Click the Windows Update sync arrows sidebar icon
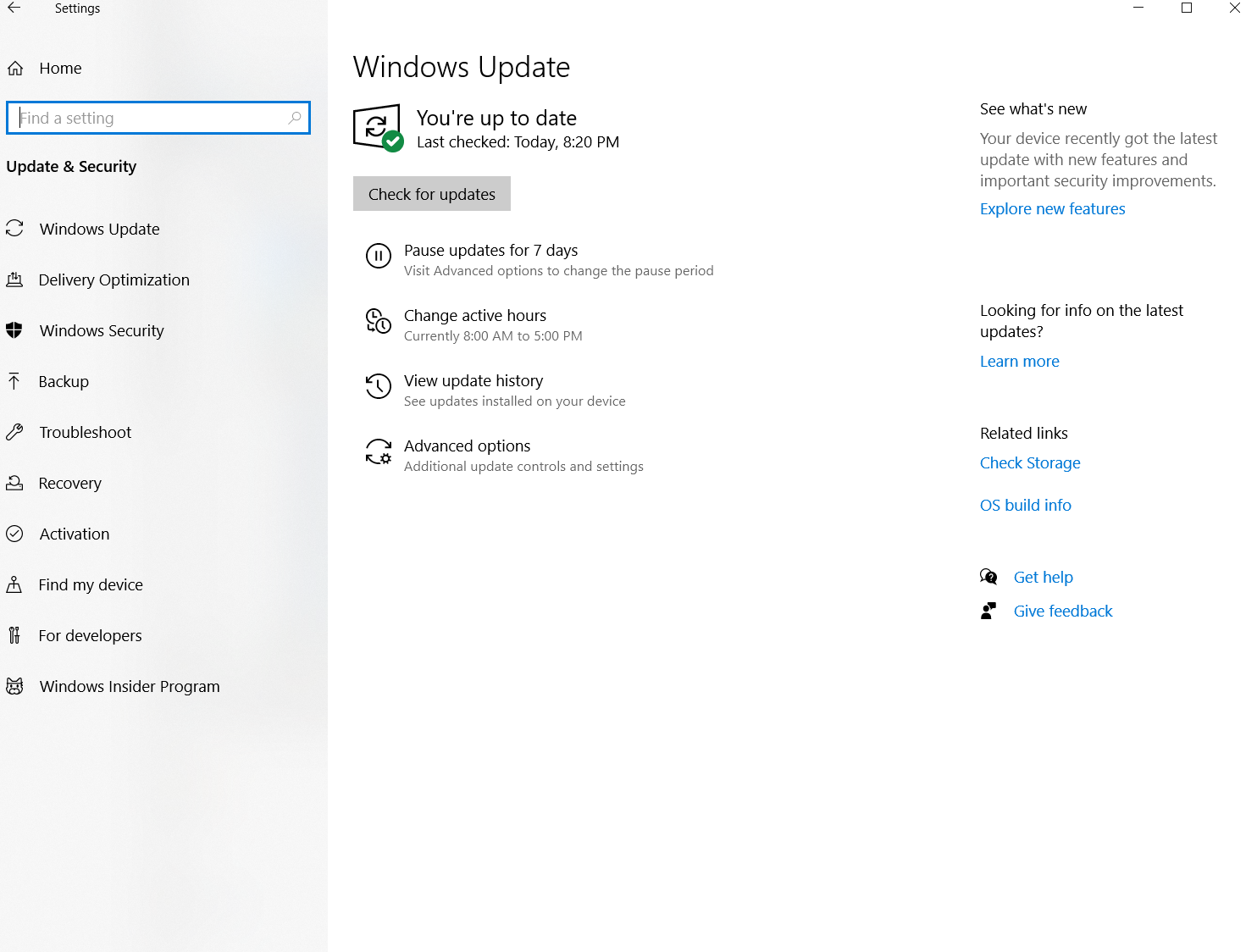Viewport: 1257px width, 952px height. point(14,228)
